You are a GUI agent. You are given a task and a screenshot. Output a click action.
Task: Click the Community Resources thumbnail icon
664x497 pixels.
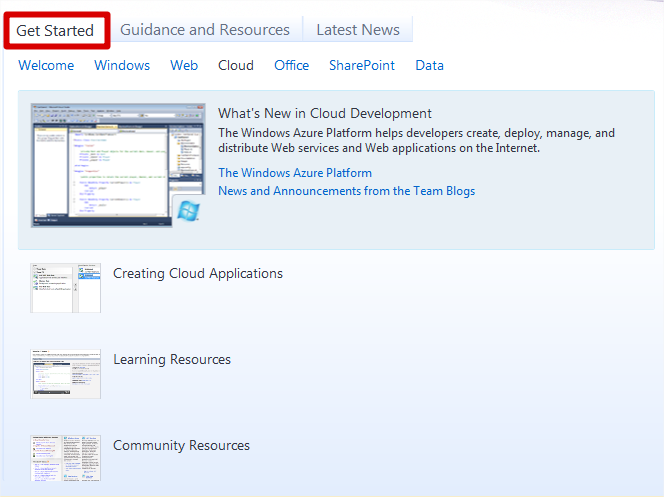pyautogui.click(x=66, y=459)
